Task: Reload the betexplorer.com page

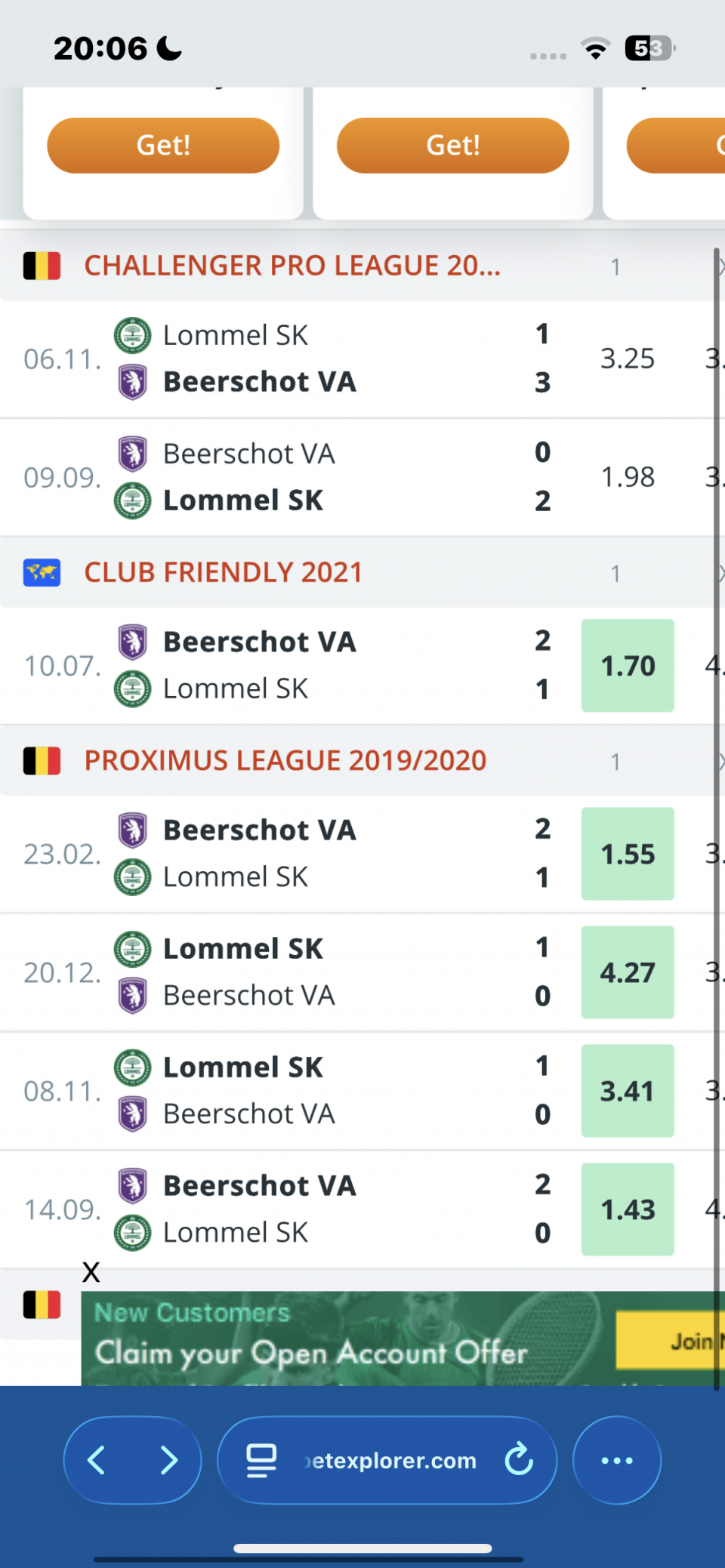Action: (519, 1460)
